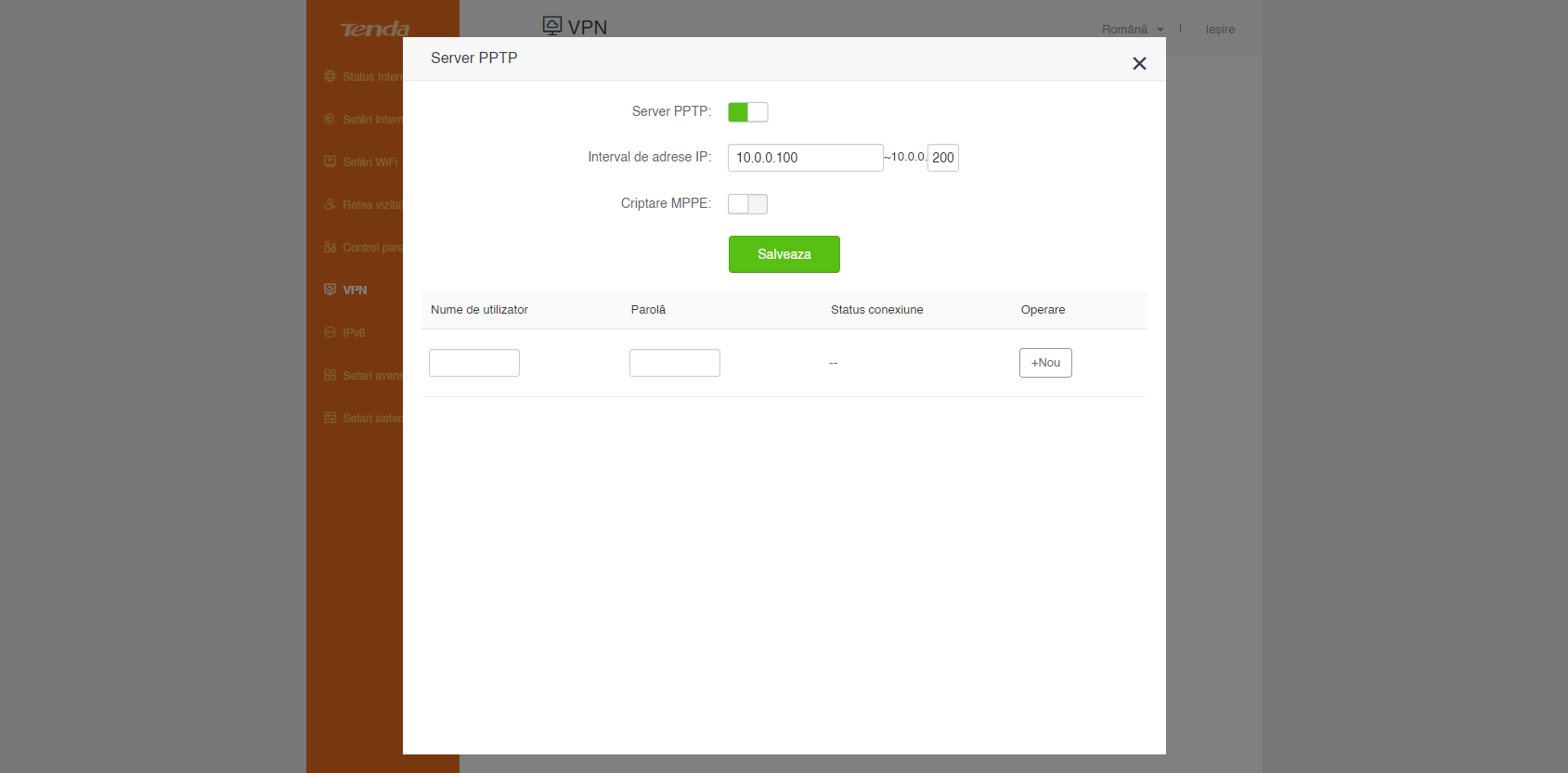This screenshot has width=1568, height=773.
Task: Open the Română language dropdown
Action: pyautogui.click(x=1132, y=30)
